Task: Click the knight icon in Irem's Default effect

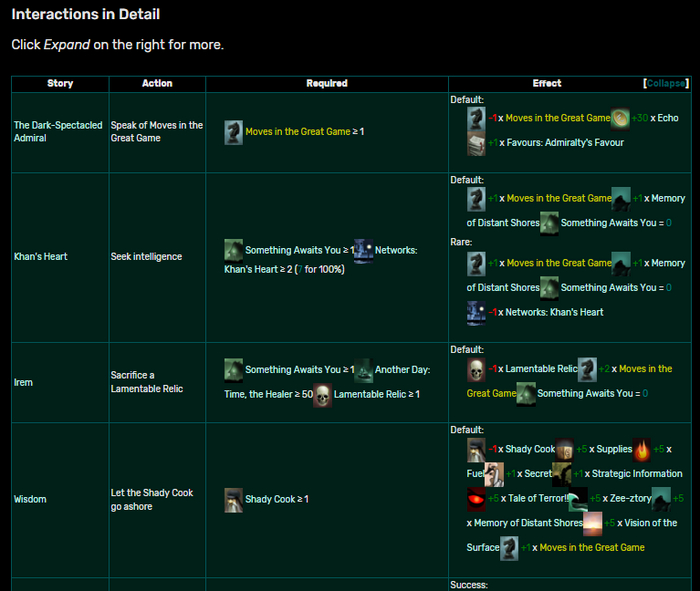Action: [x=587, y=370]
